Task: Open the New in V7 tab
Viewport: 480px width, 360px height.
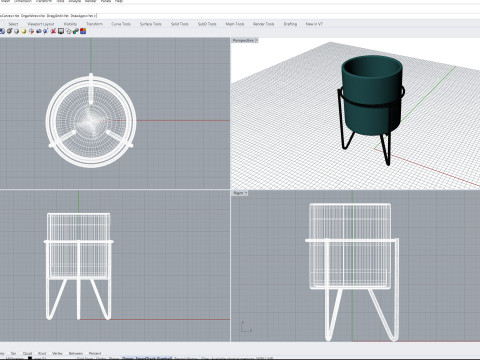Action: (314, 24)
